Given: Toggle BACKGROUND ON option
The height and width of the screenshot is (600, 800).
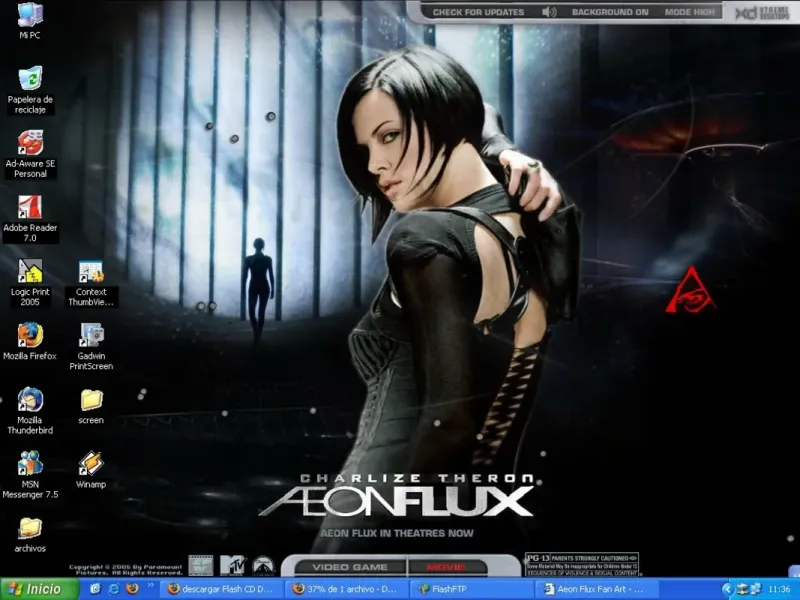Looking at the screenshot, I should (610, 12).
